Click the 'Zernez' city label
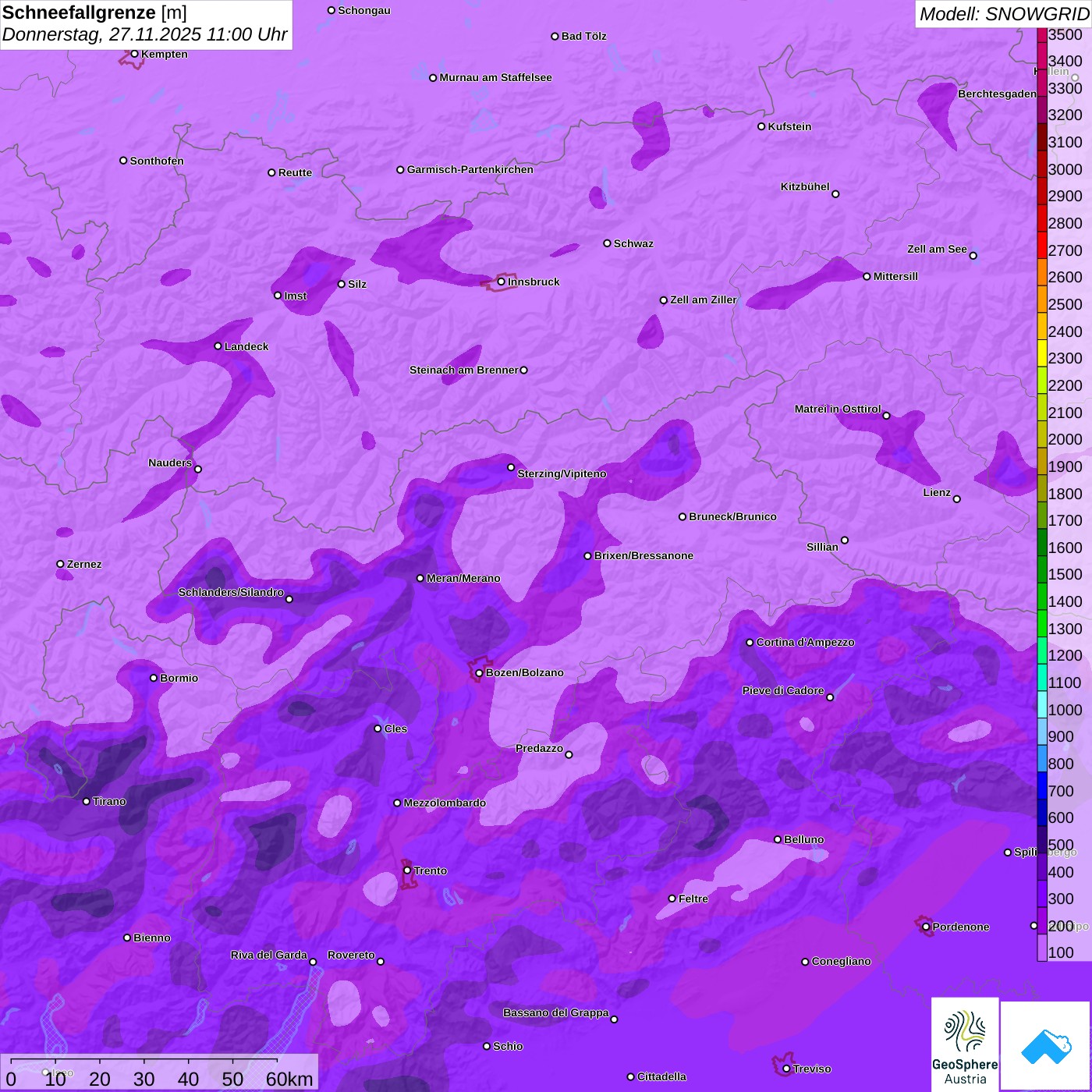The width and height of the screenshot is (1092, 1092). pyautogui.click(x=84, y=564)
